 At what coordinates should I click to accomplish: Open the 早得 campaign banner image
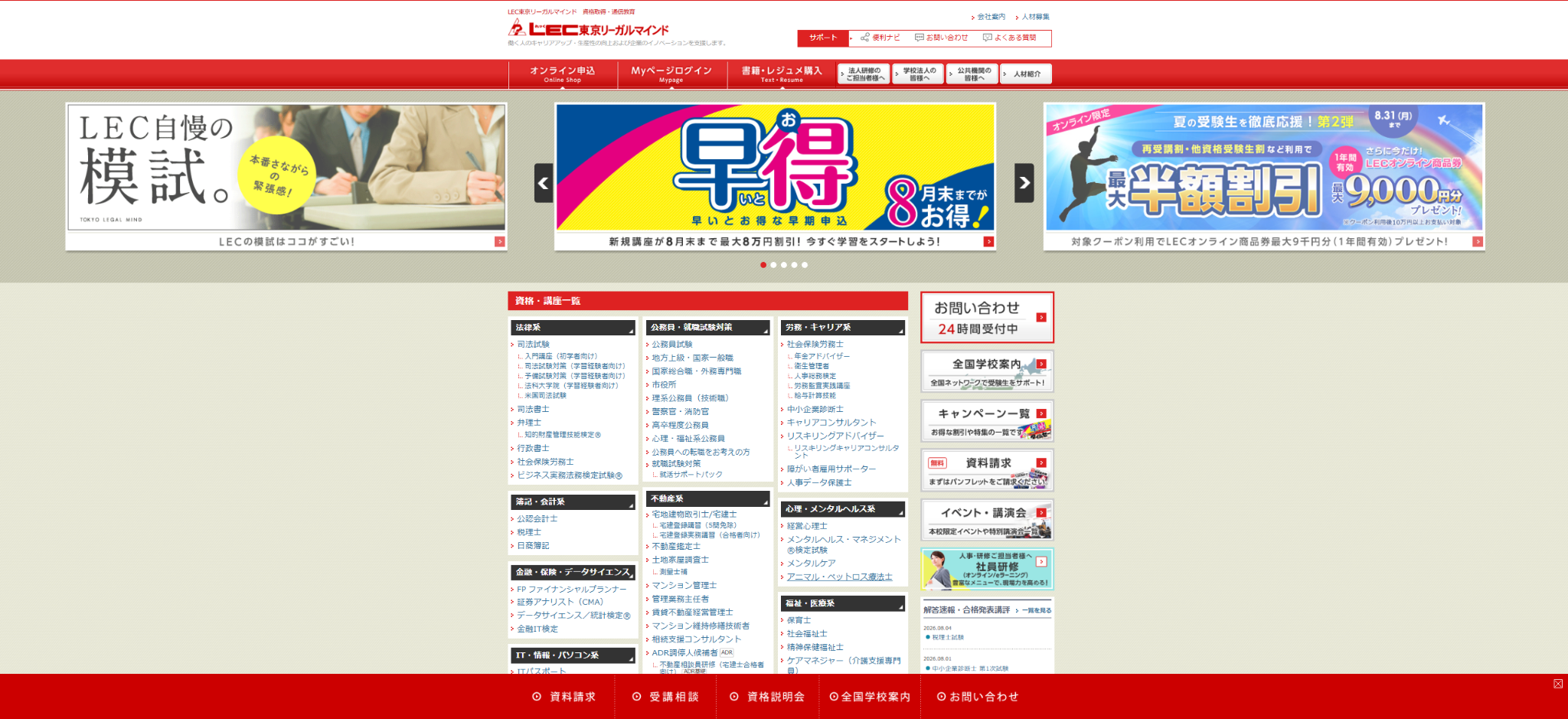775,167
